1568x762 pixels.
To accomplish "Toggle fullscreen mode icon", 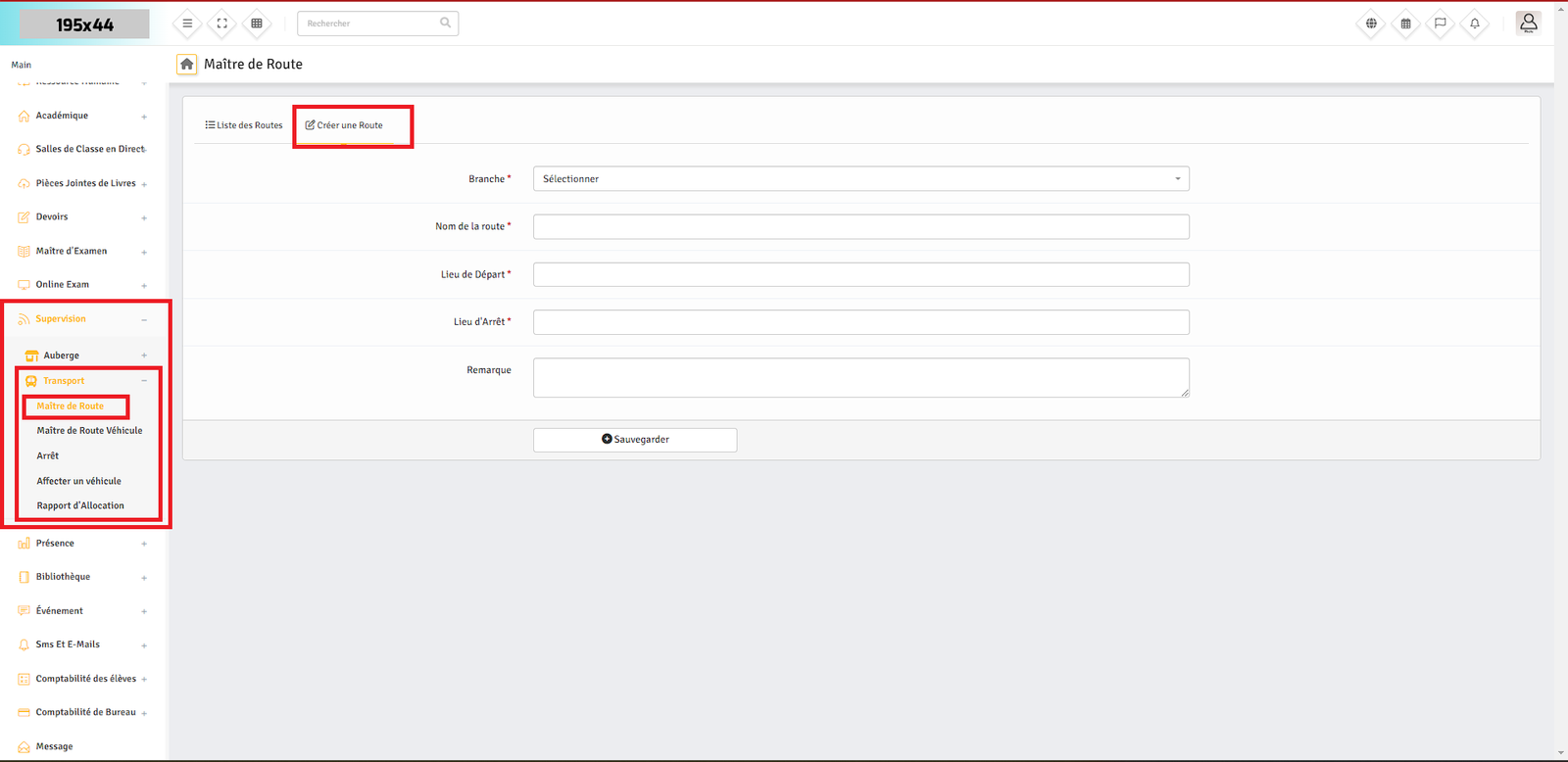I will click(222, 24).
